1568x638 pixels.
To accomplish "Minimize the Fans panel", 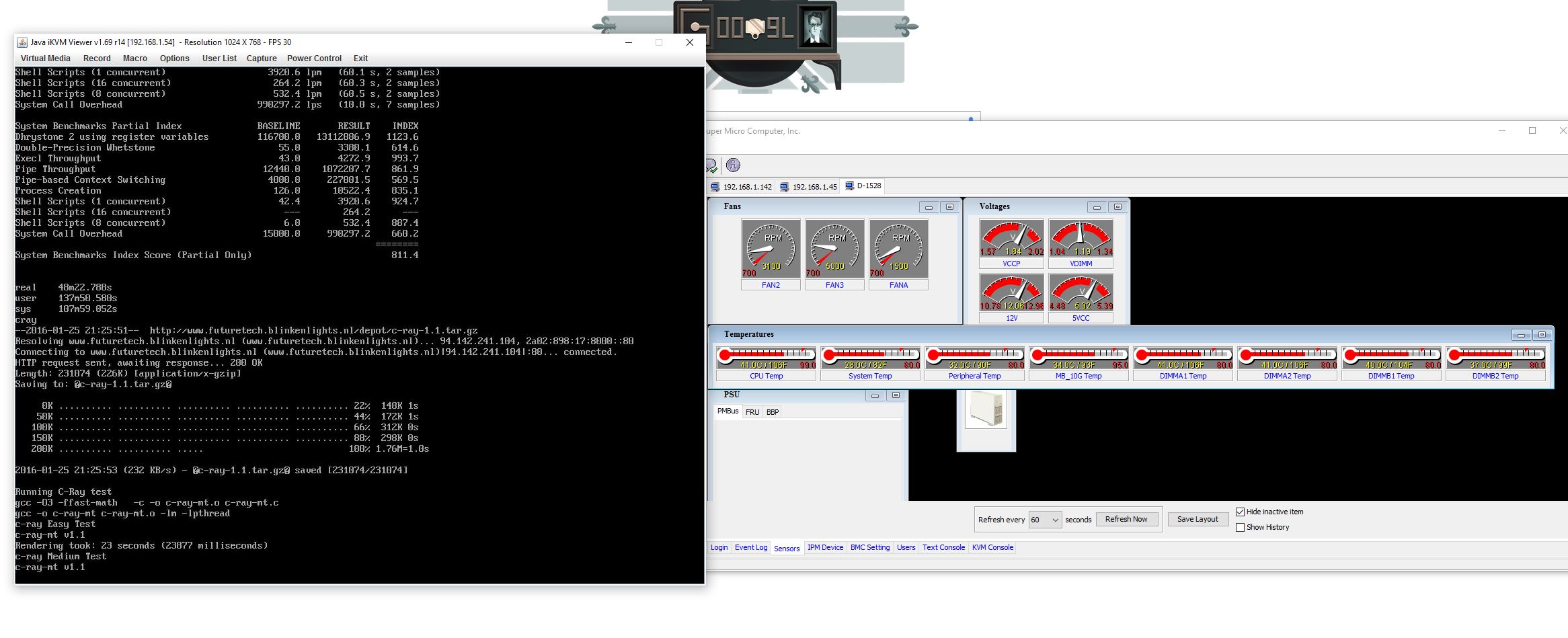I will (929, 207).
